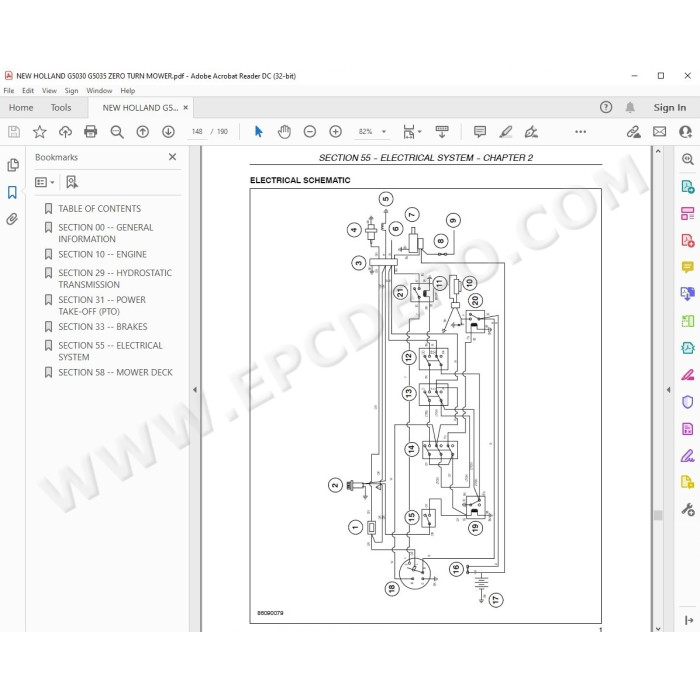Open the sign document pen tool
This screenshot has height=700, width=700.
(x=531, y=132)
